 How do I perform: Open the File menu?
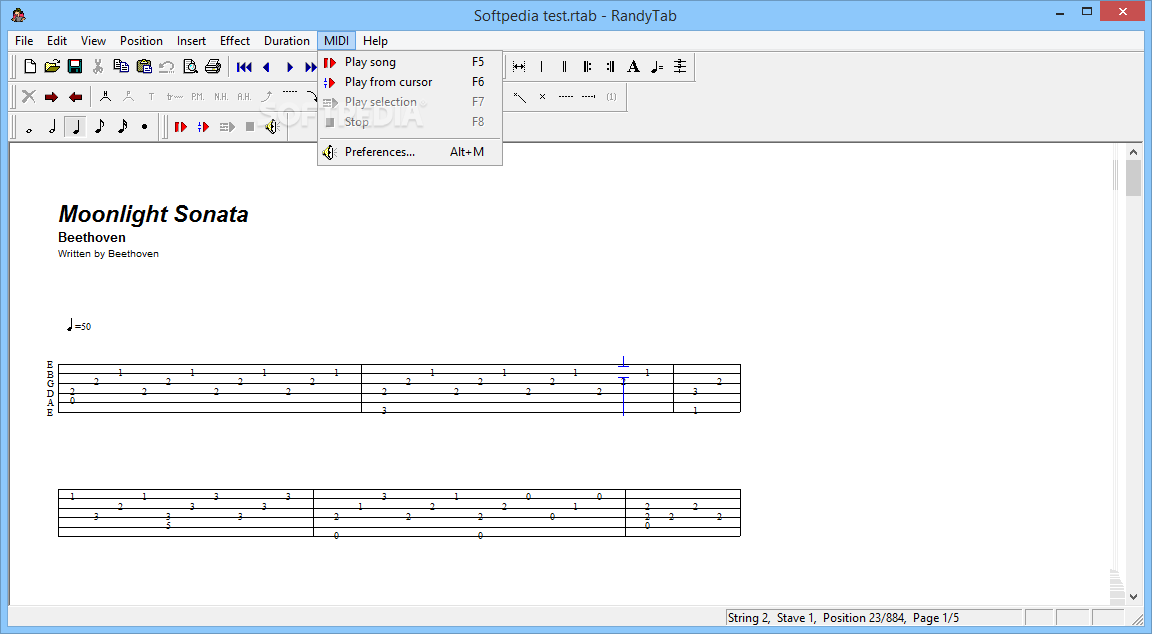click(x=24, y=40)
